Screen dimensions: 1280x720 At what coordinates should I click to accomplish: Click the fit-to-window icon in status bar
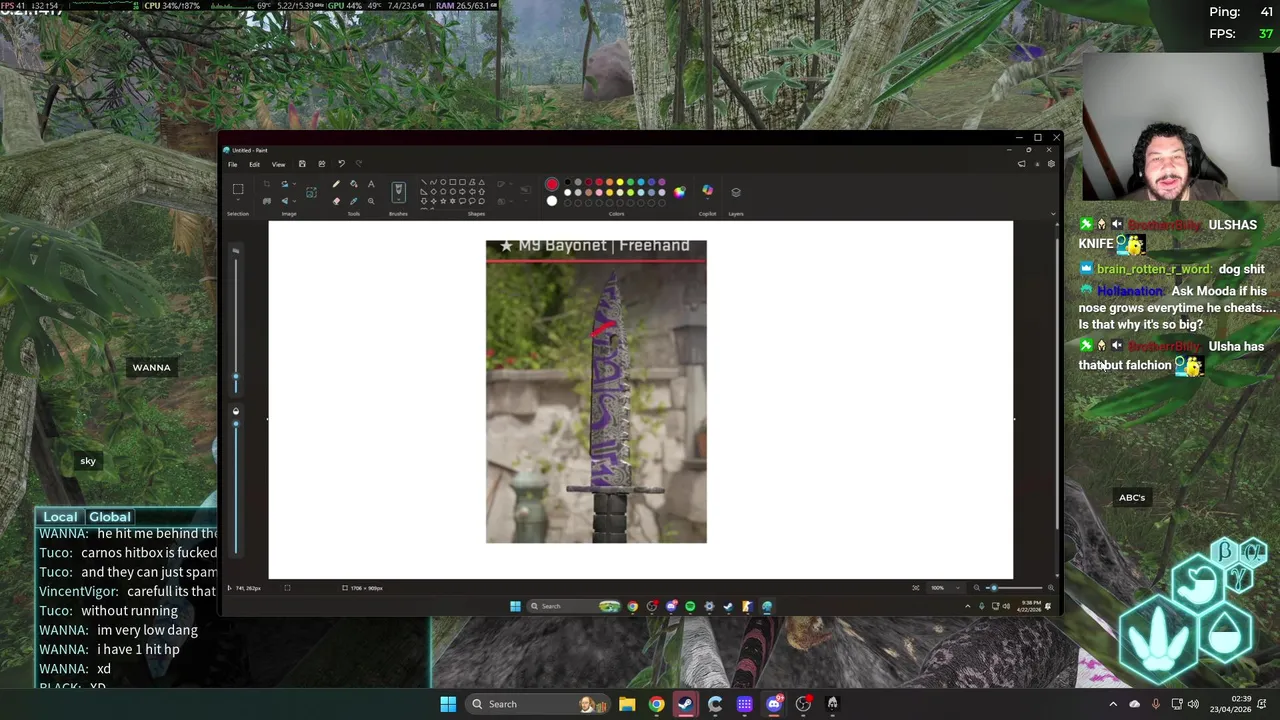click(x=916, y=588)
